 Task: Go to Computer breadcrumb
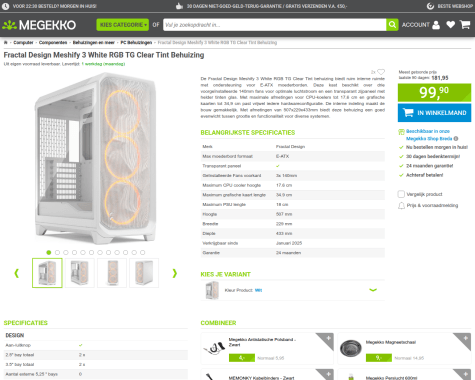pyautogui.click(x=23, y=42)
